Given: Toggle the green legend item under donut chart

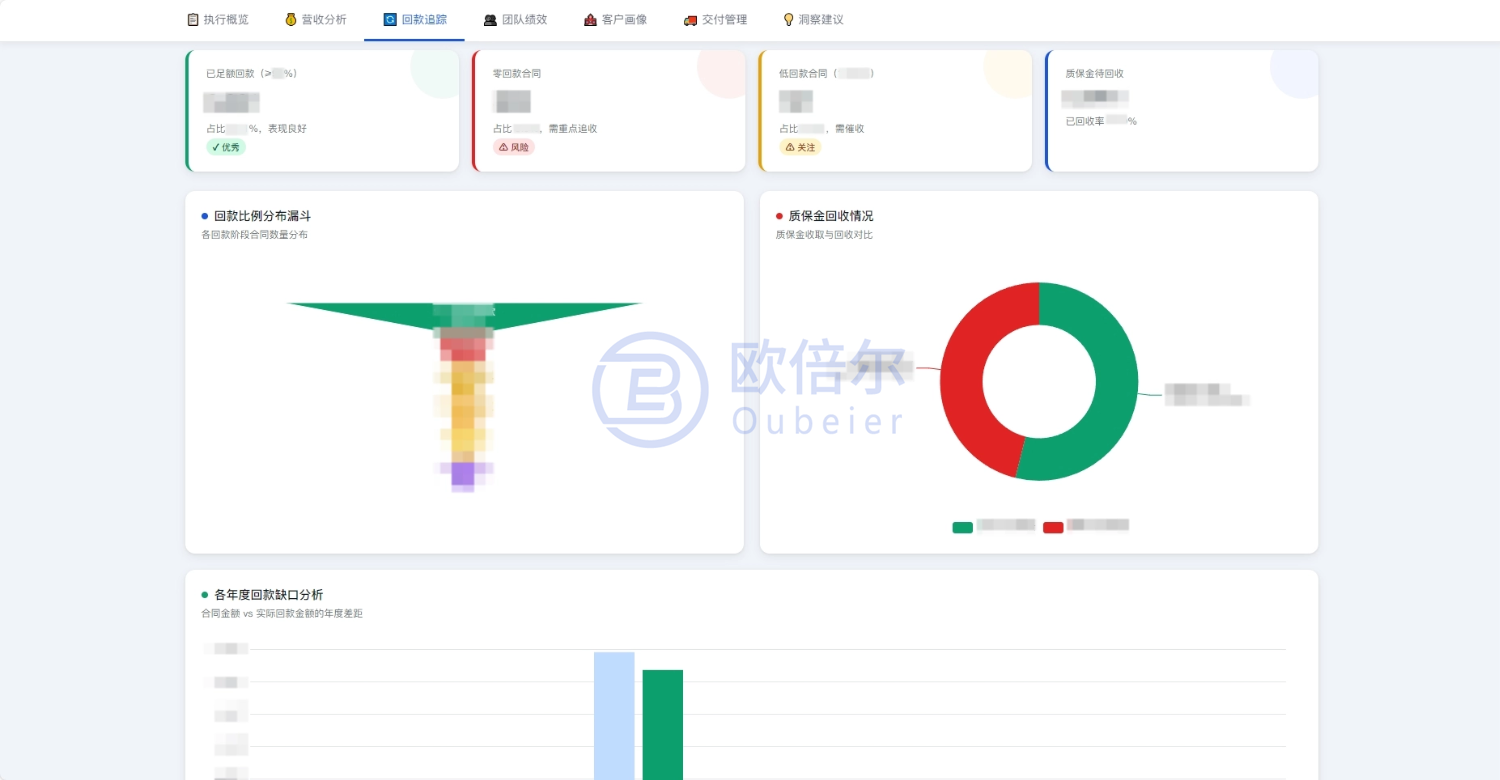Looking at the screenshot, I should (x=993, y=526).
